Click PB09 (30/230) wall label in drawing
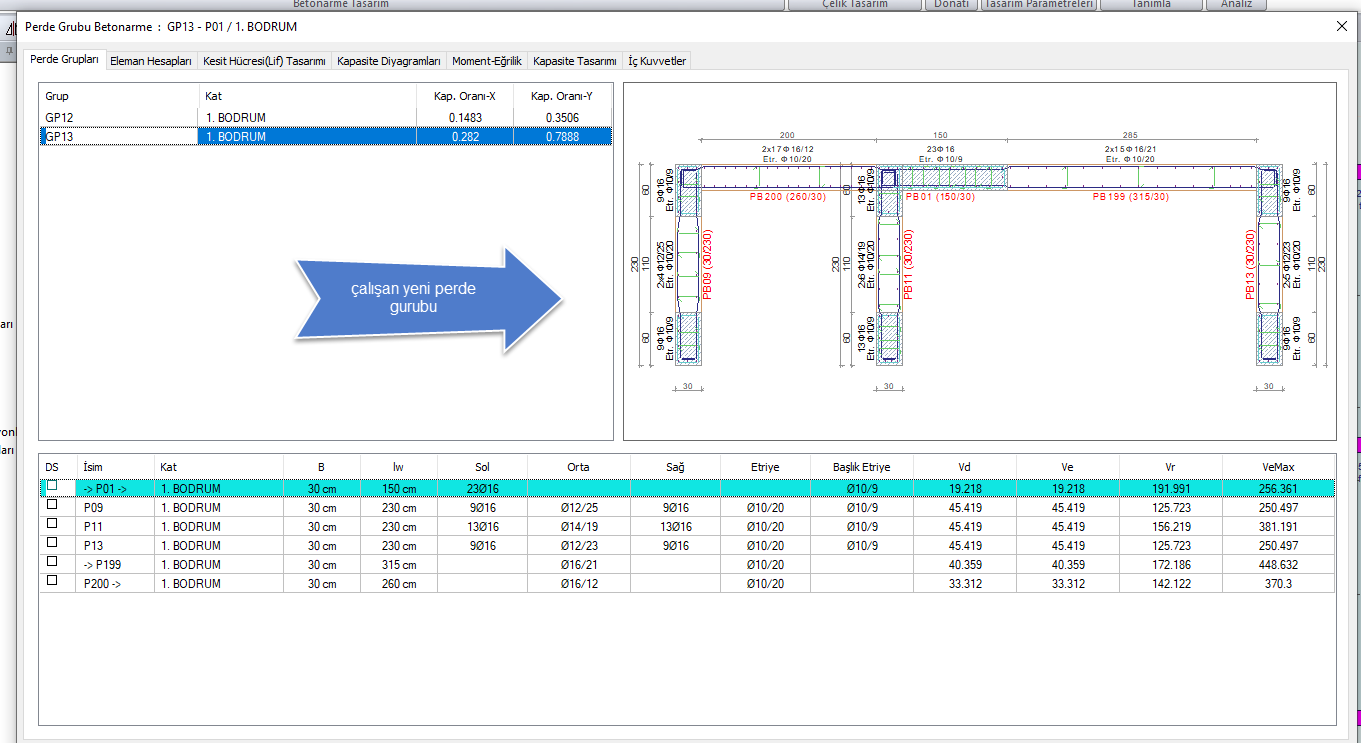 (x=708, y=264)
